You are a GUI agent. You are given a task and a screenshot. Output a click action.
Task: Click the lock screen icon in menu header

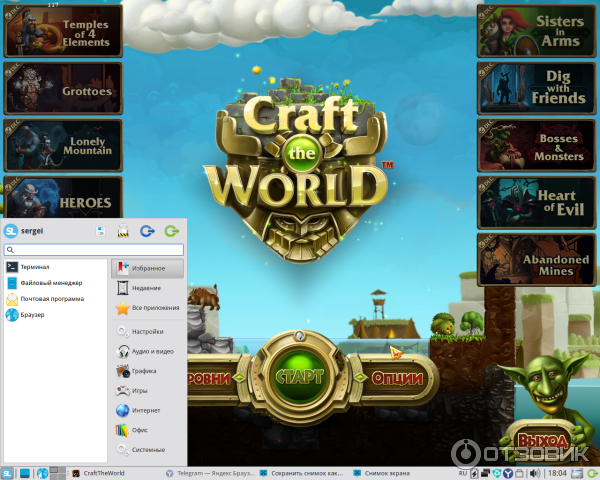[x=123, y=232]
